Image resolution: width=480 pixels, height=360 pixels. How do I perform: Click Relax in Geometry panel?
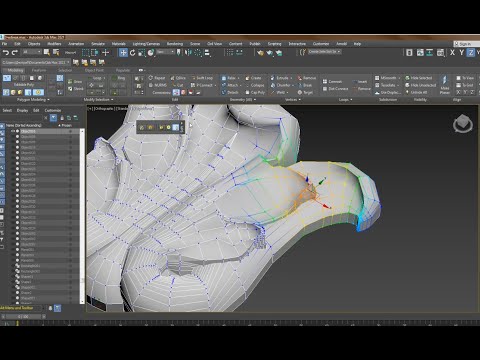tap(230, 78)
